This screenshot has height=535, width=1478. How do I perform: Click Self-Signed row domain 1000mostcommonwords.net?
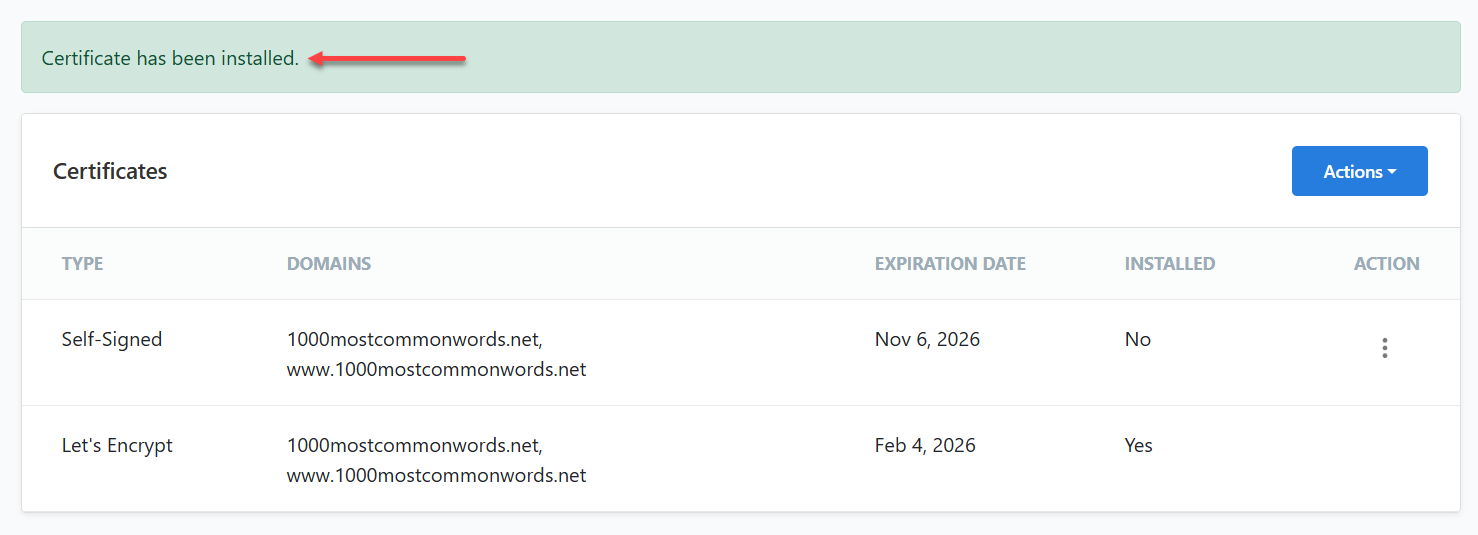point(414,339)
